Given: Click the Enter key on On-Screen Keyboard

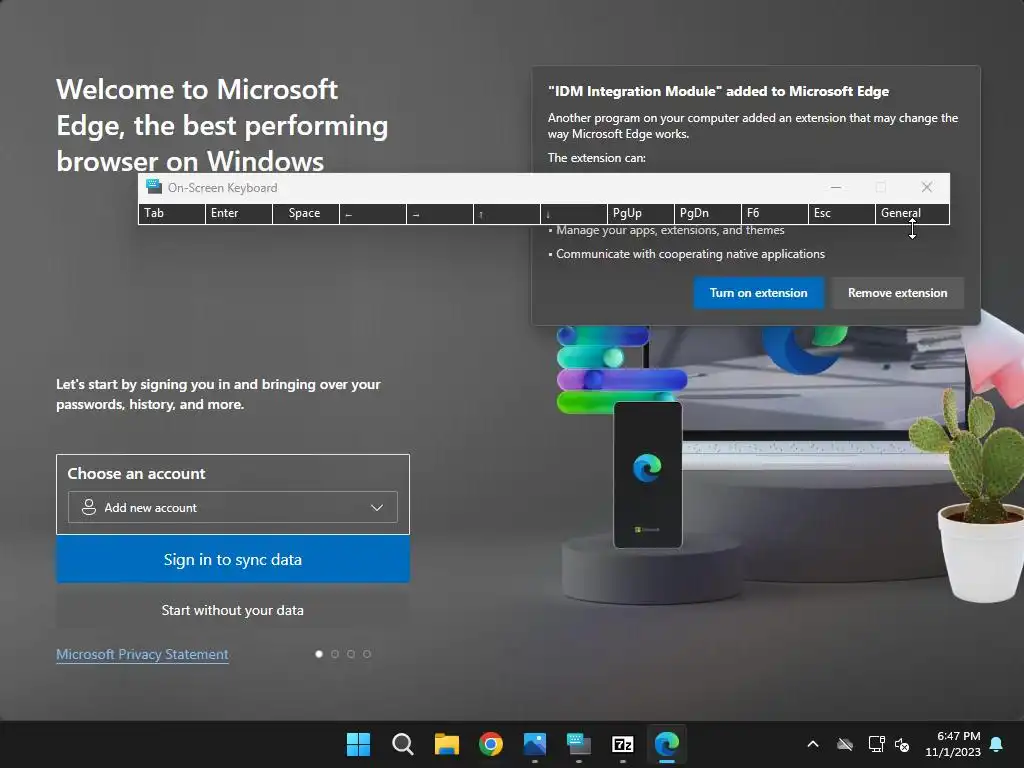Looking at the screenshot, I should [239, 214].
